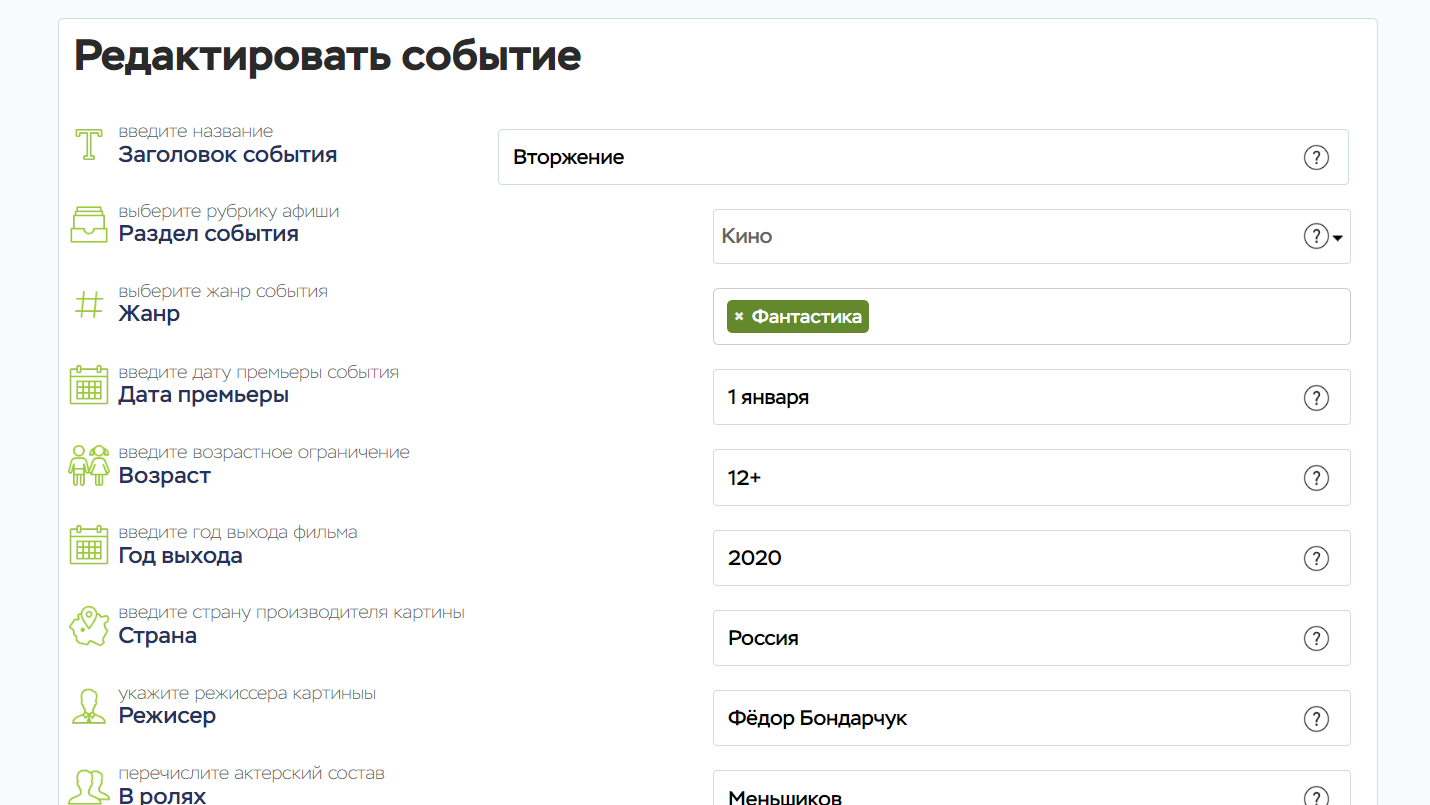Select the 2020 release year field
The height and width of the screenshot is (805, 1430).
1000,558
